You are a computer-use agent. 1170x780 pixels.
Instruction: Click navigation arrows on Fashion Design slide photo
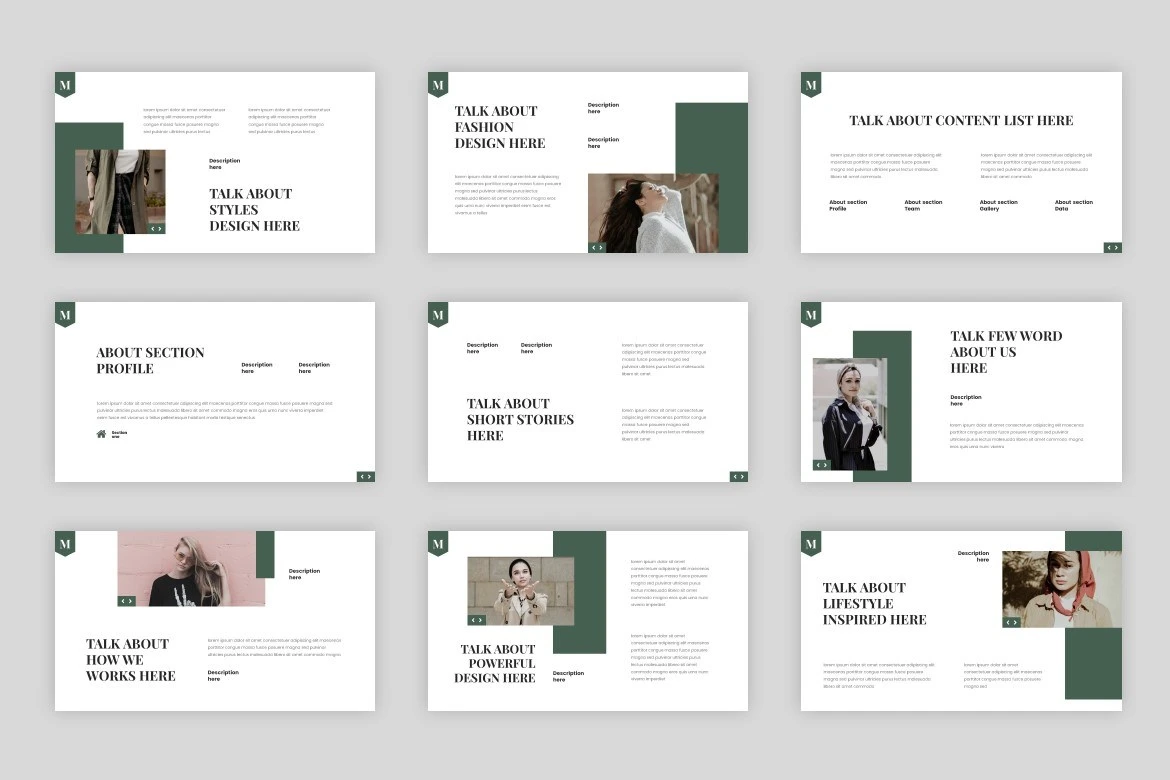[597, 247]
